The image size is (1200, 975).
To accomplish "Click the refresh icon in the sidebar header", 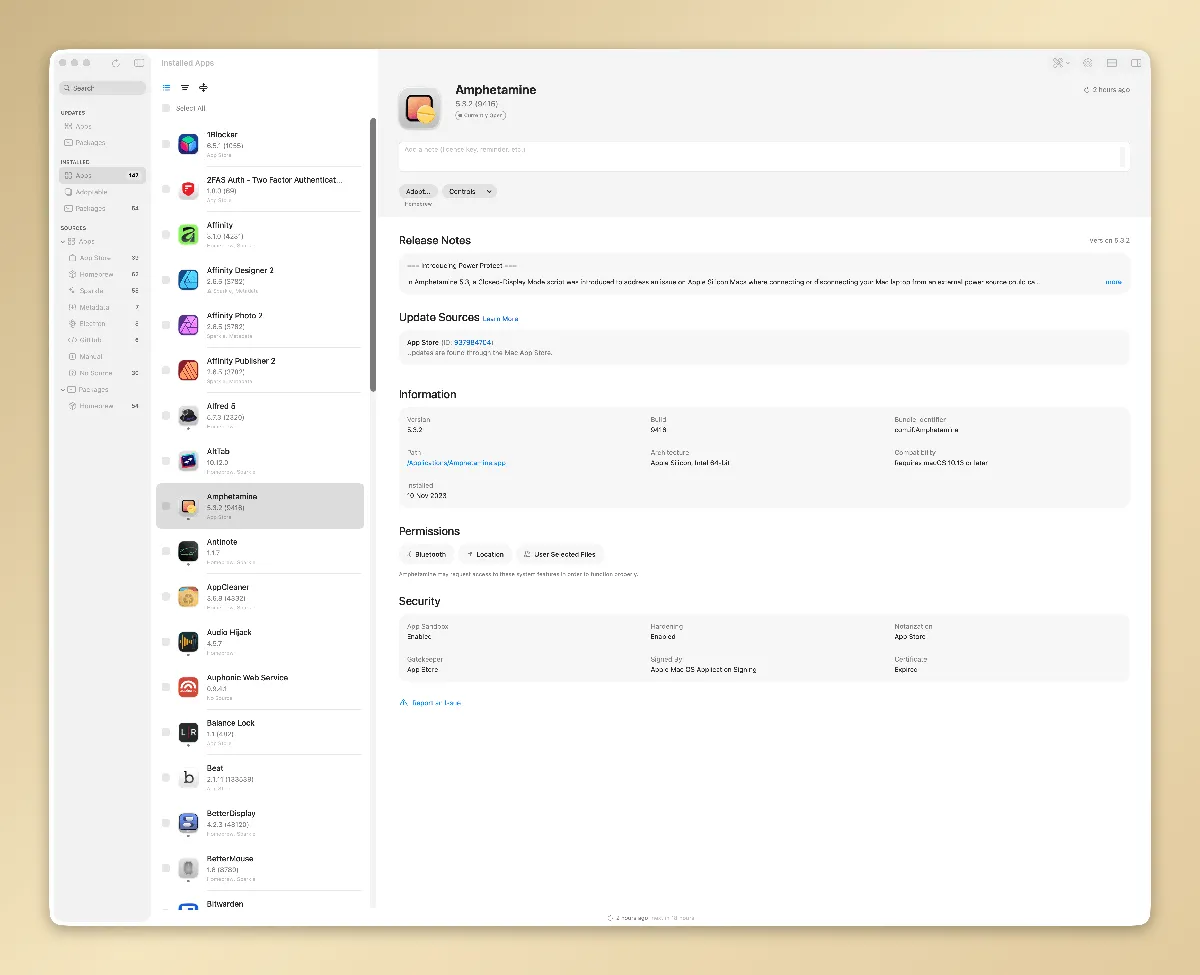I will tap(116, 63).
